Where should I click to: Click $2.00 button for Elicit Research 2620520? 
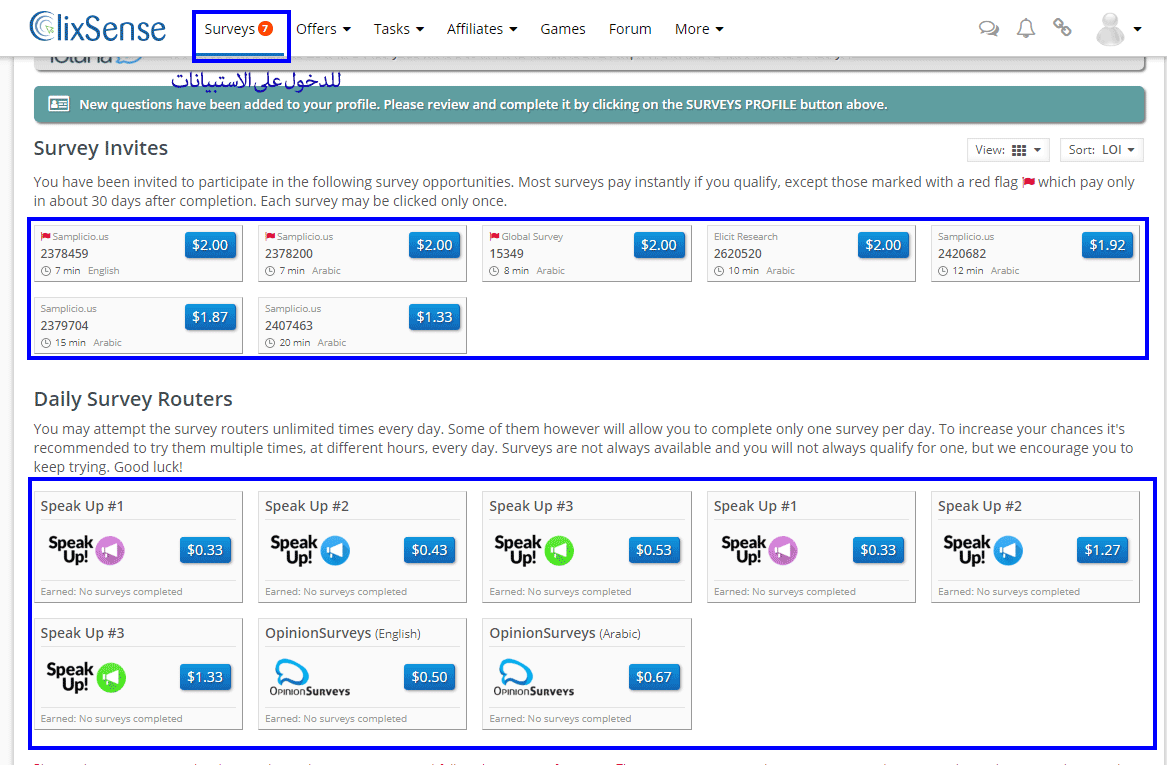883,245
